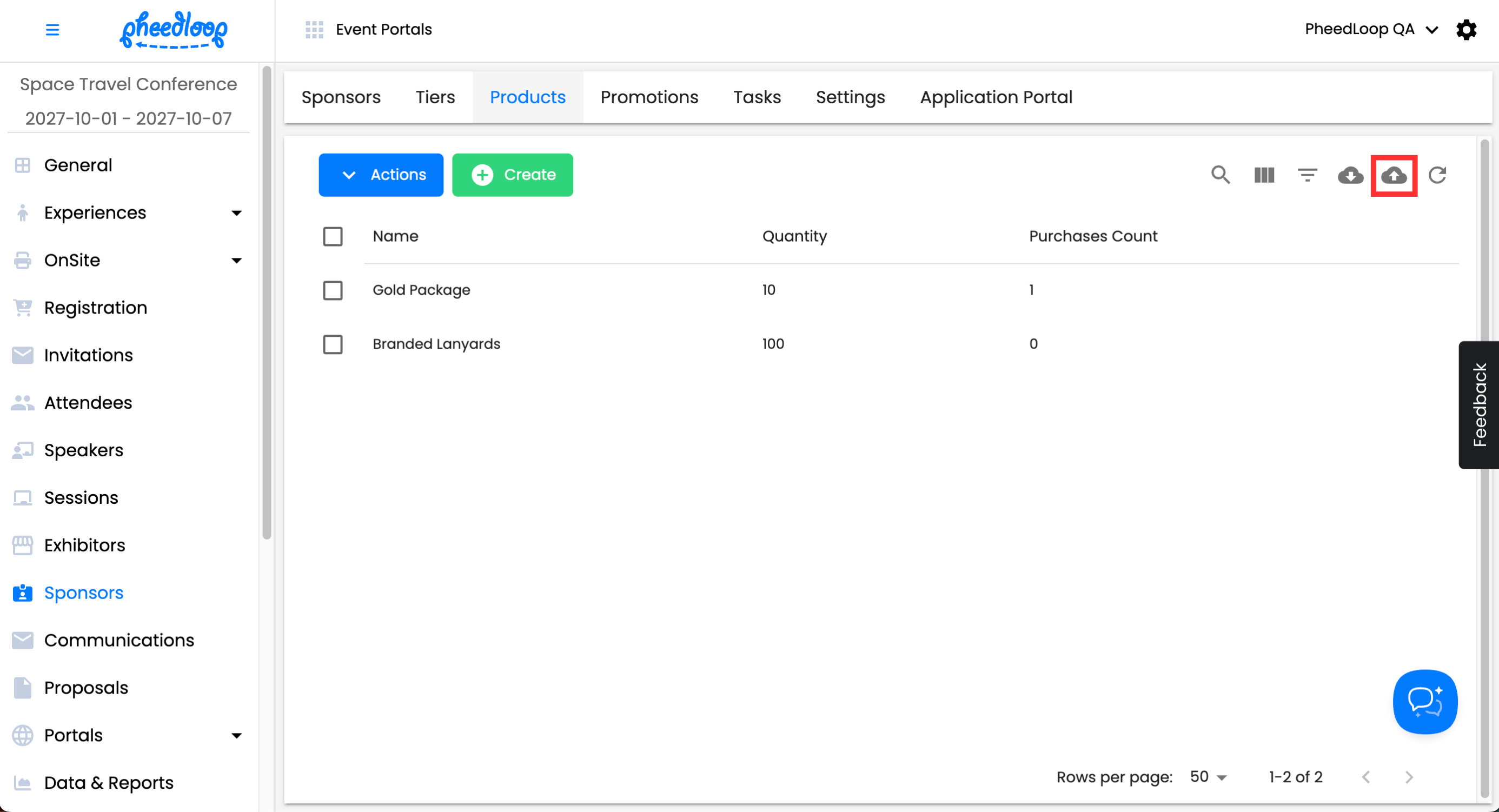Click the cloud upload import icon
The image size is (1499, 812).
1394,175
